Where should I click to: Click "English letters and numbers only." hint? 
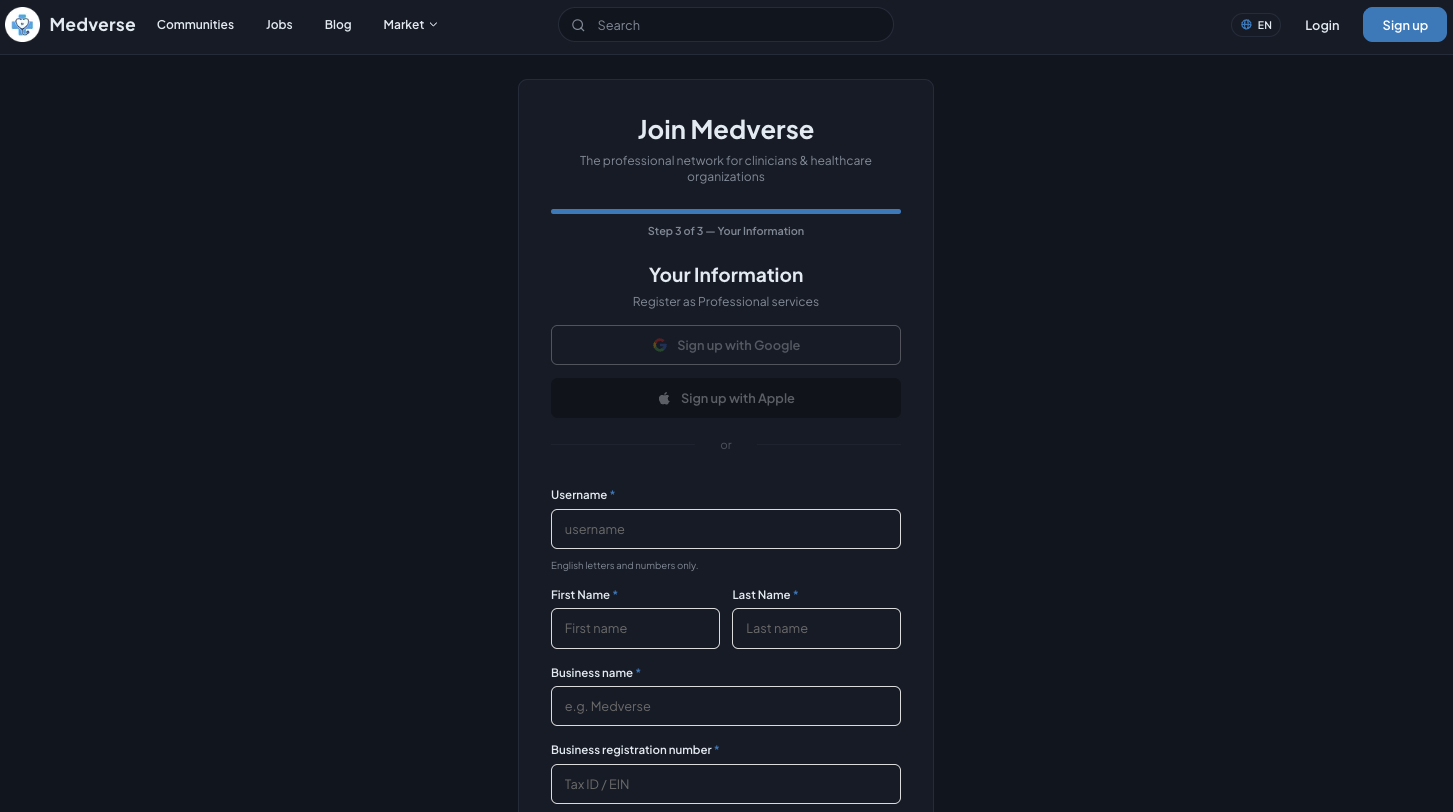click(624, 566)
